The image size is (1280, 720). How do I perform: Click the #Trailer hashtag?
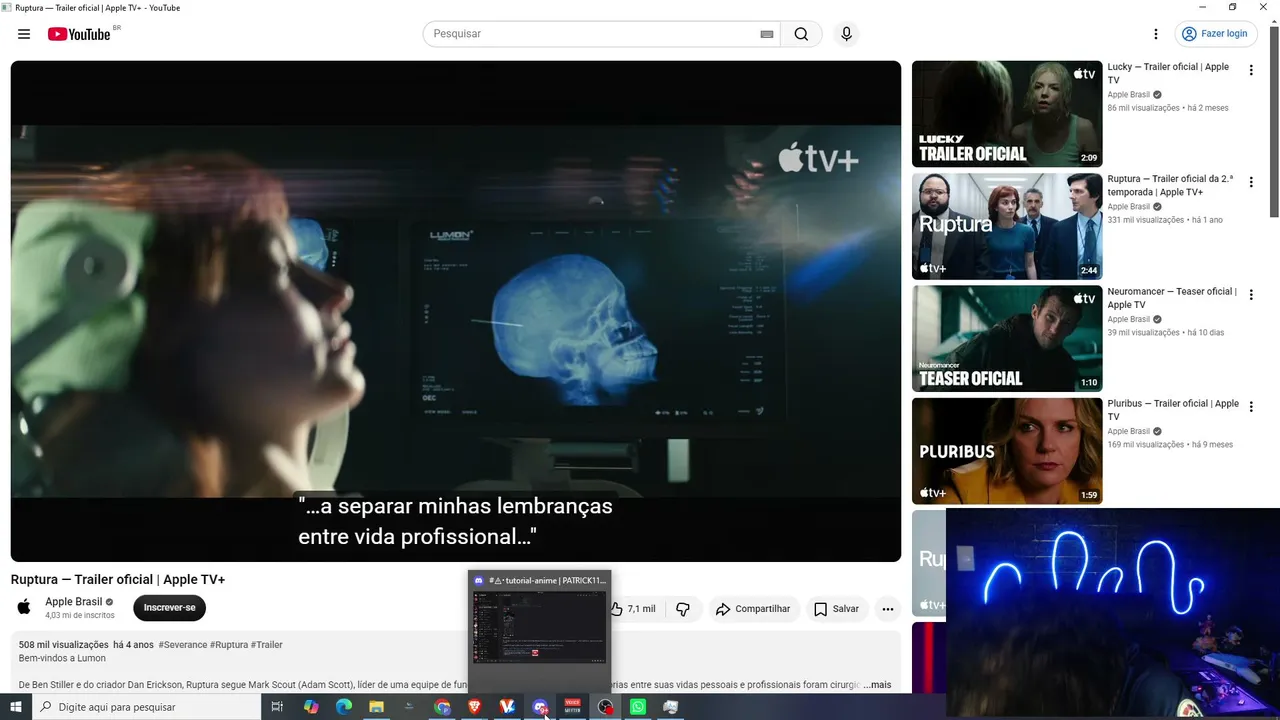point(267,645)
